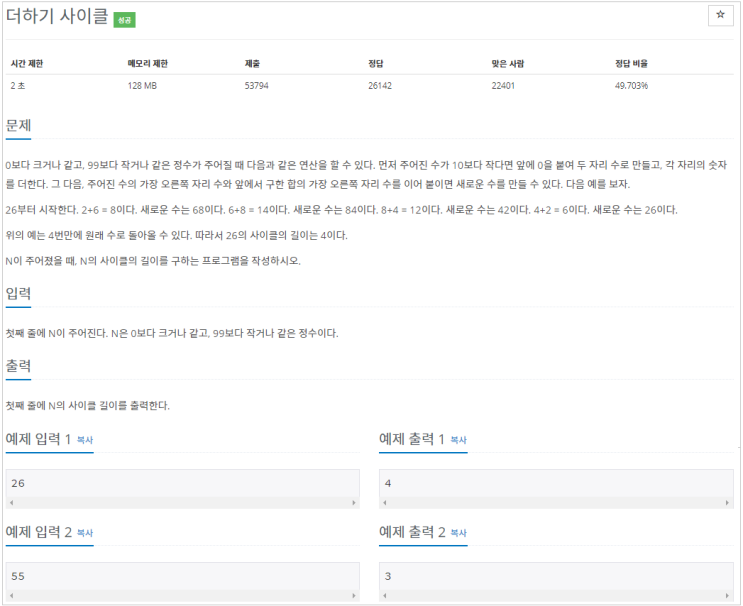Viewport: 743px width, 606px height.
Task: Click the 메모리 제한 column header
Action: tap(147, 63)
